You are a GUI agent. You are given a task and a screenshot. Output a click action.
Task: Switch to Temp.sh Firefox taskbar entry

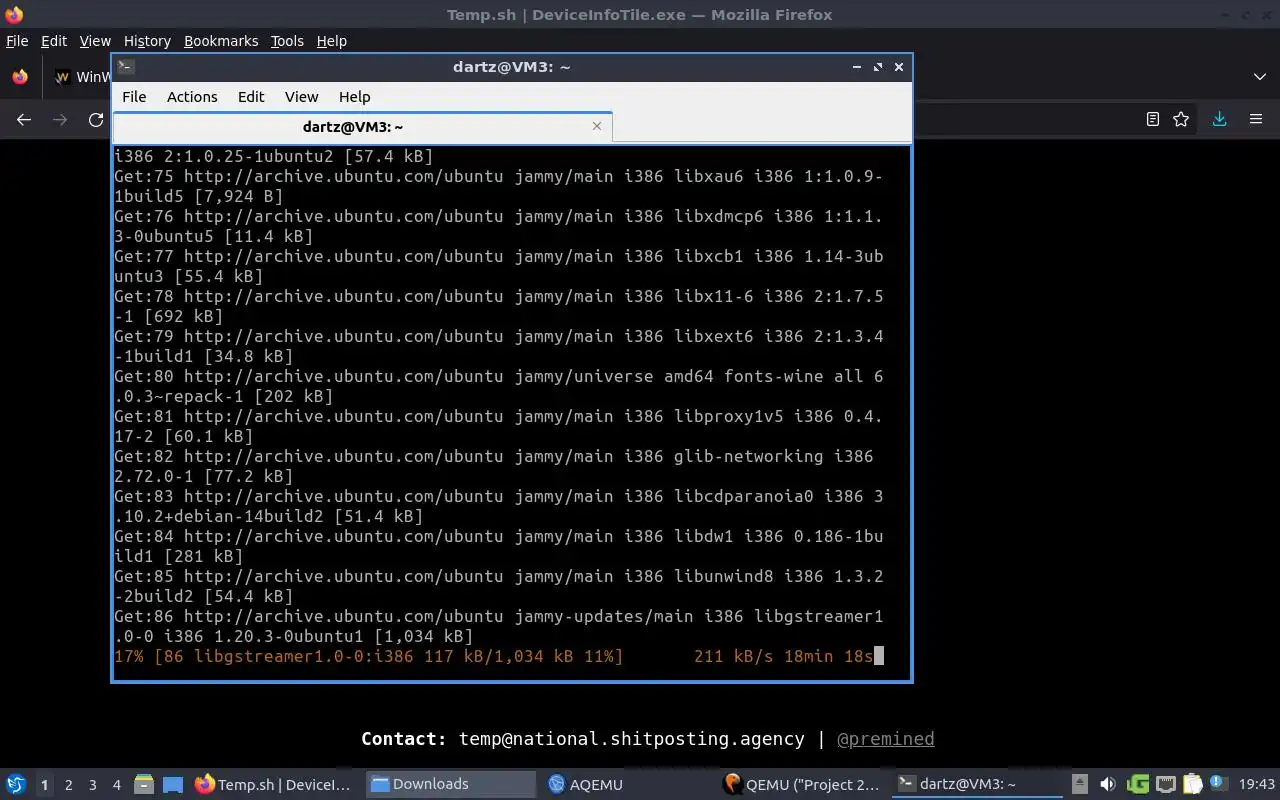tap(275, 784)
